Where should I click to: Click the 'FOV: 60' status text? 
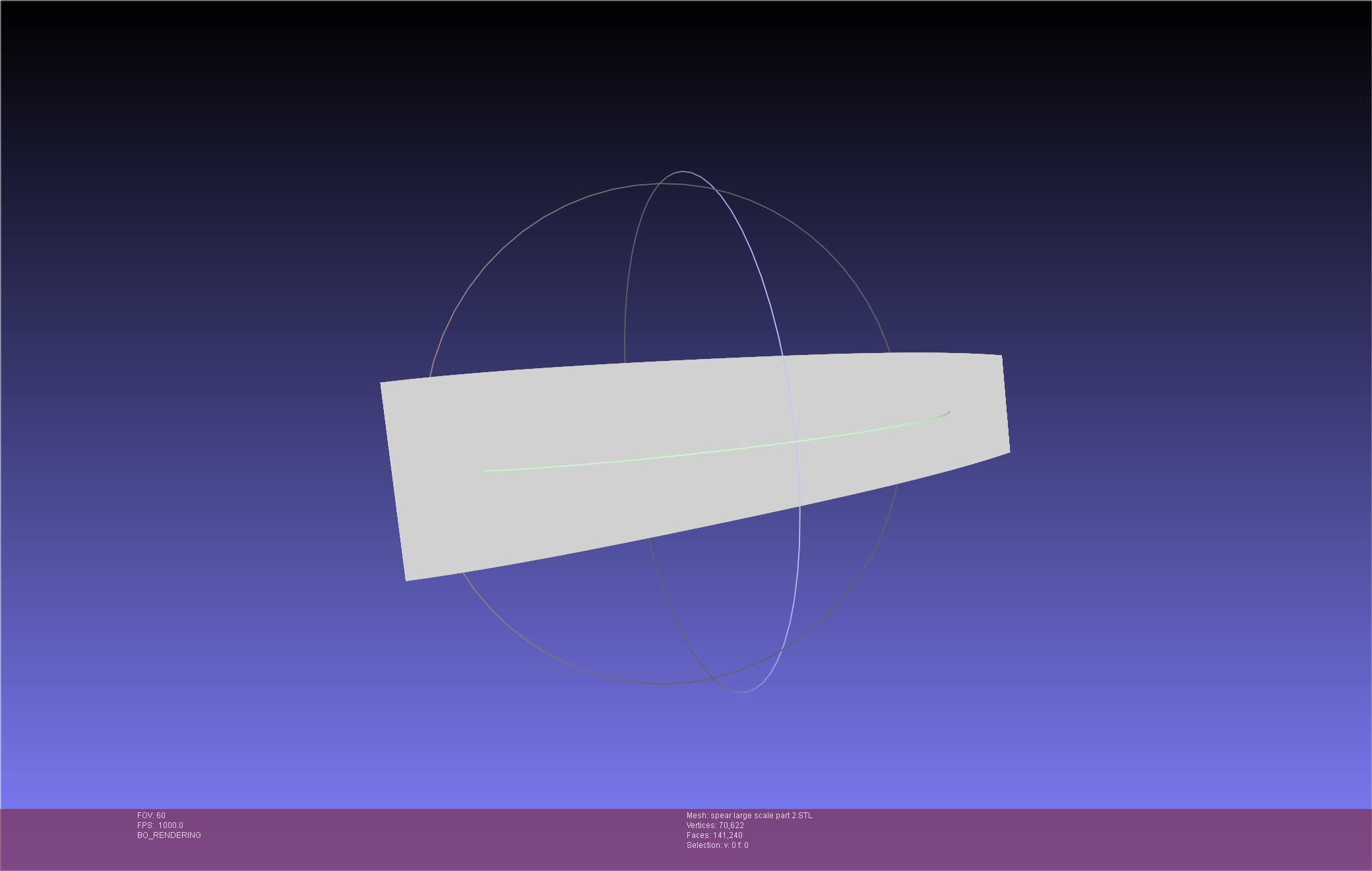tap(151, 816)
